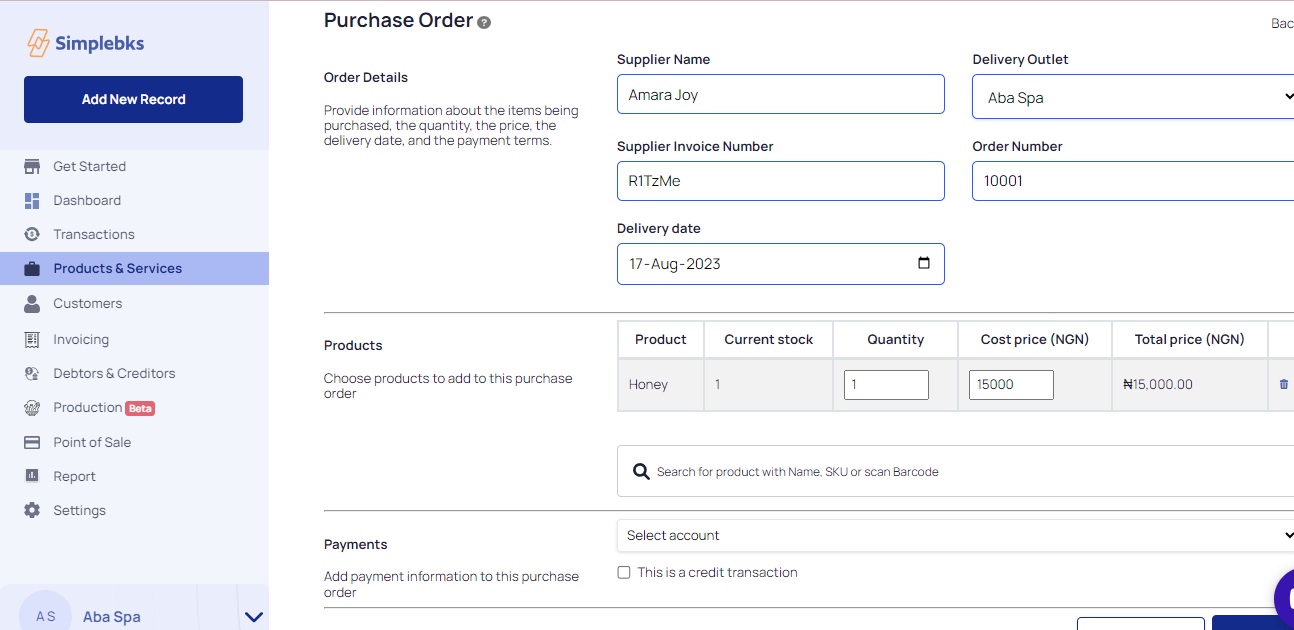Screen dimensions: 1294x630
Task: Click the Dashboard grid icon
Action: pyautogui.click(x=32, y=200)
